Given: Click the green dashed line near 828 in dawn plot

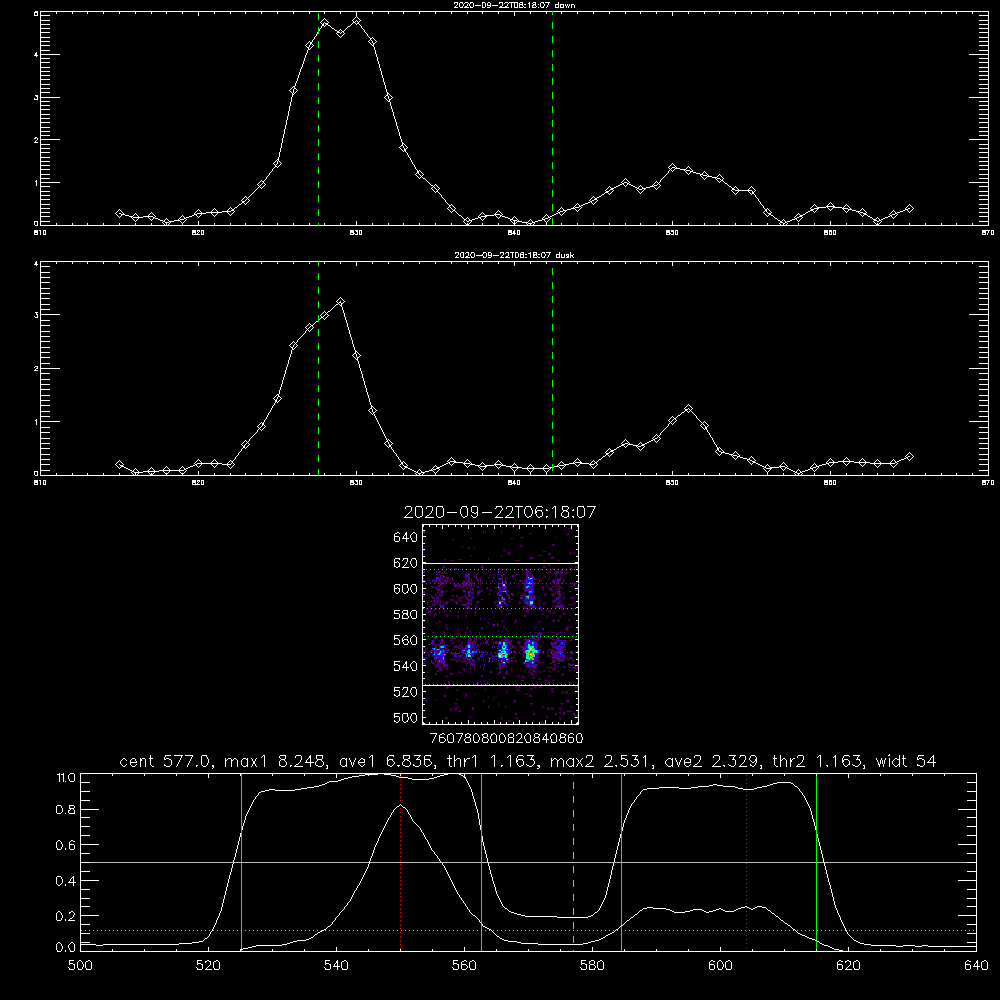Looking at the screenshot, I should pos(318,118).
